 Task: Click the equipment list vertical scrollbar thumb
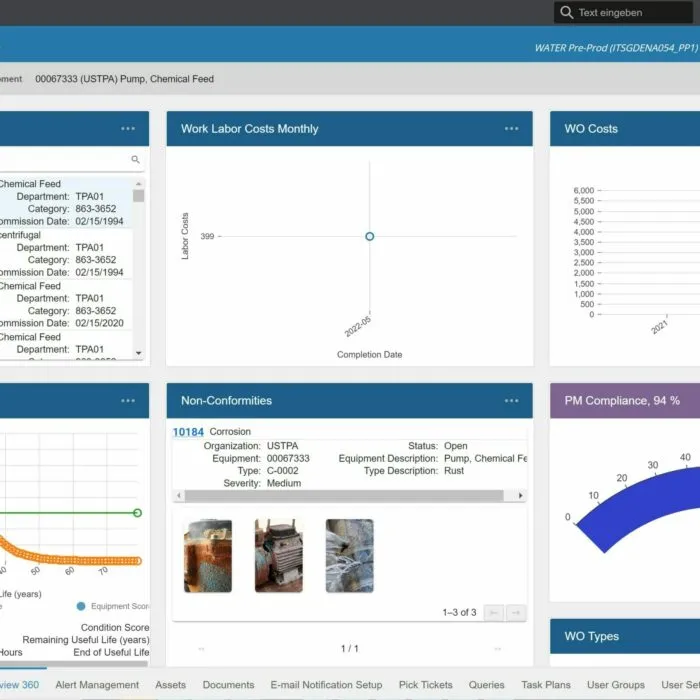138,196
